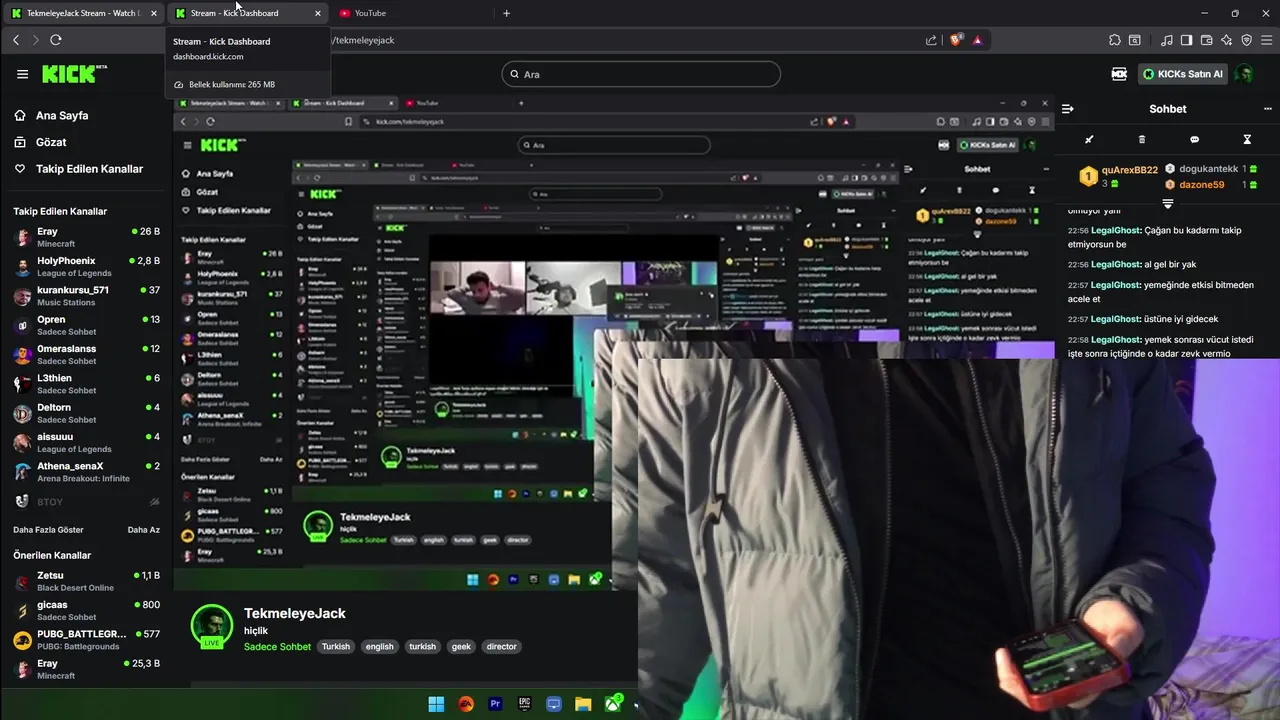The width and height of the screenshot is (1280, 720).
Task: Open Zetsu Black Desert Online recommended channel
Action: [86, 581]
